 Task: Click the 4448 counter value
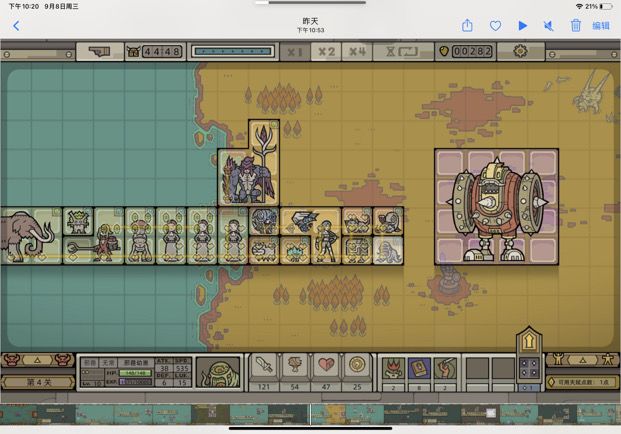point(162,51)
